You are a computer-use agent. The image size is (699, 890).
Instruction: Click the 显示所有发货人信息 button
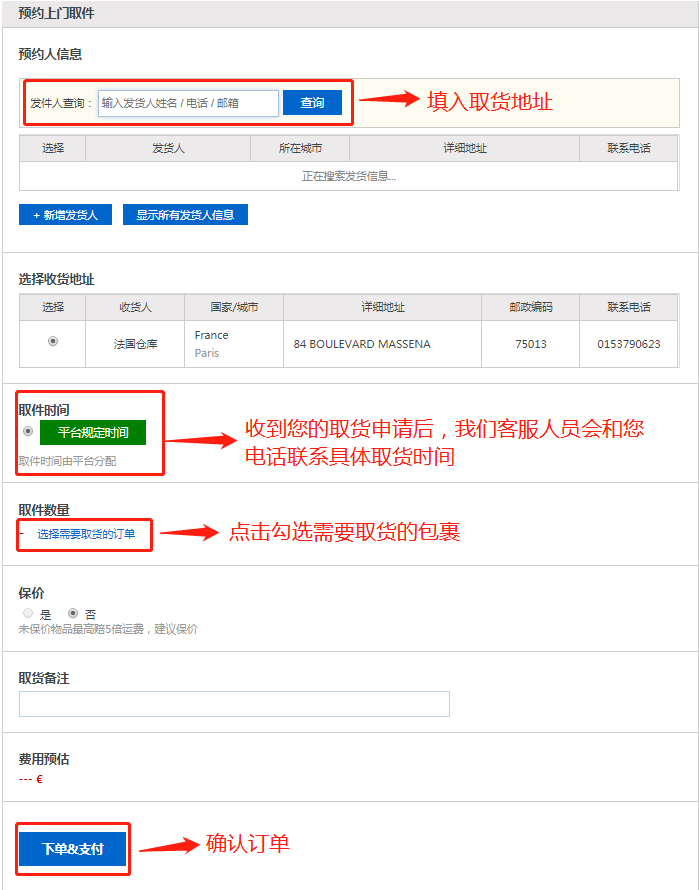[185, 215]
